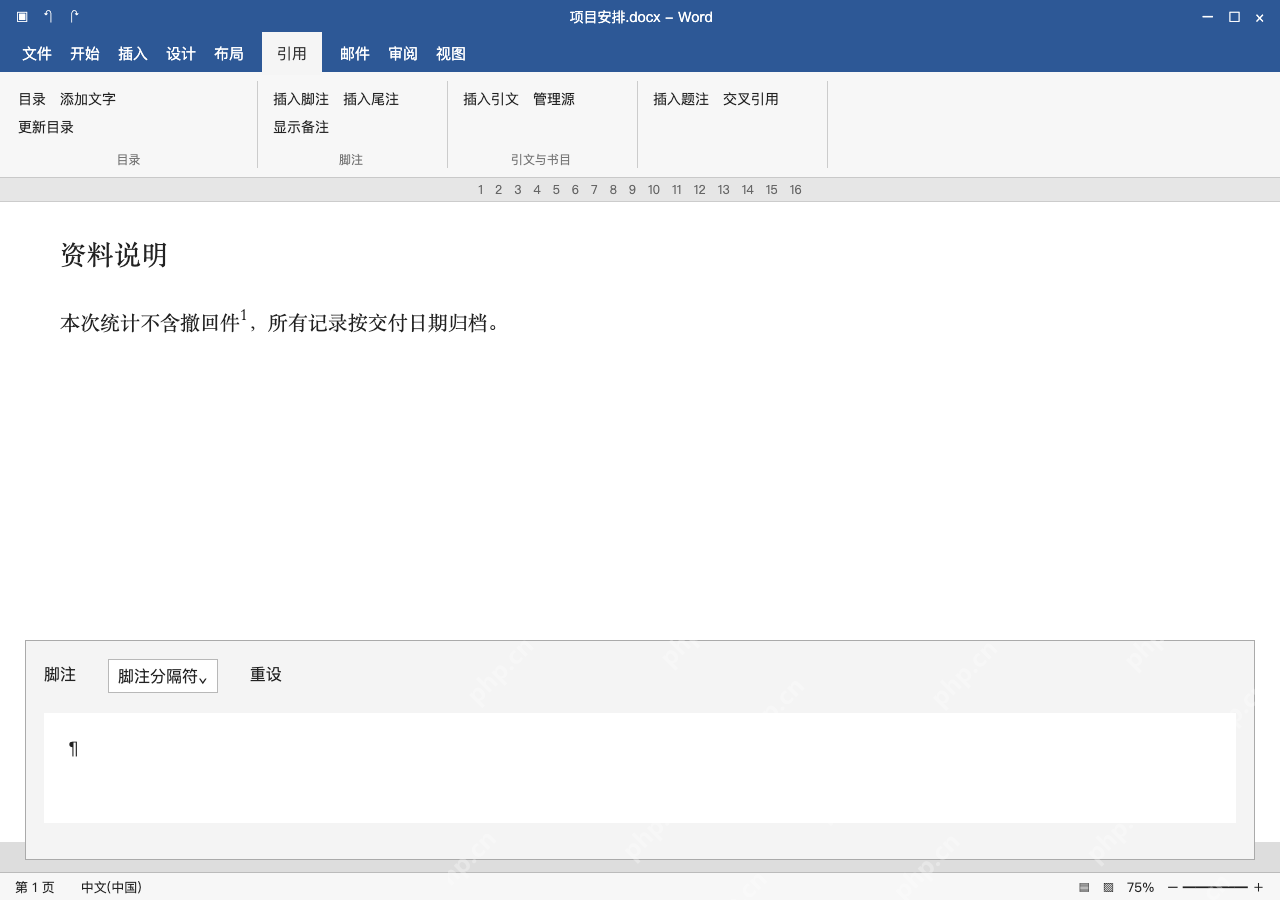Minimize the Word window

1208,17
